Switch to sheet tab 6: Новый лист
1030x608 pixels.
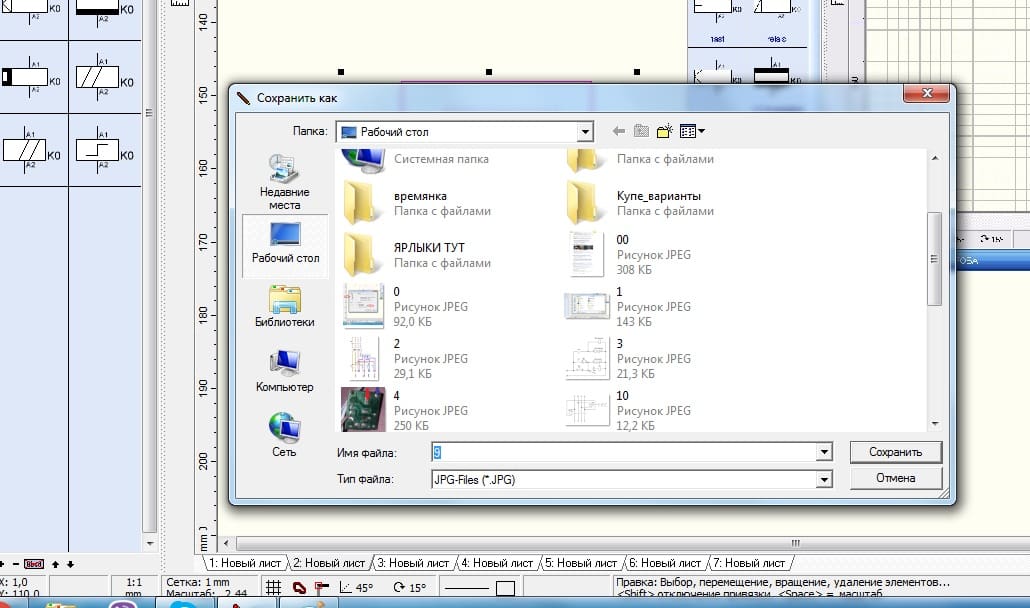(664, 563)
